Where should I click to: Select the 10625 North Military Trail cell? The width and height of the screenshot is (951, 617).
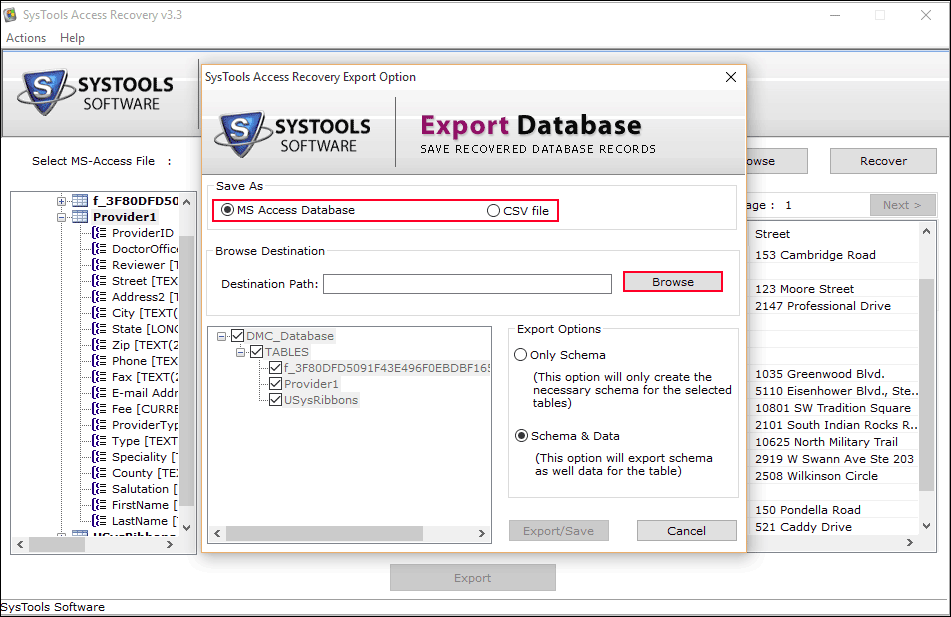826,442
